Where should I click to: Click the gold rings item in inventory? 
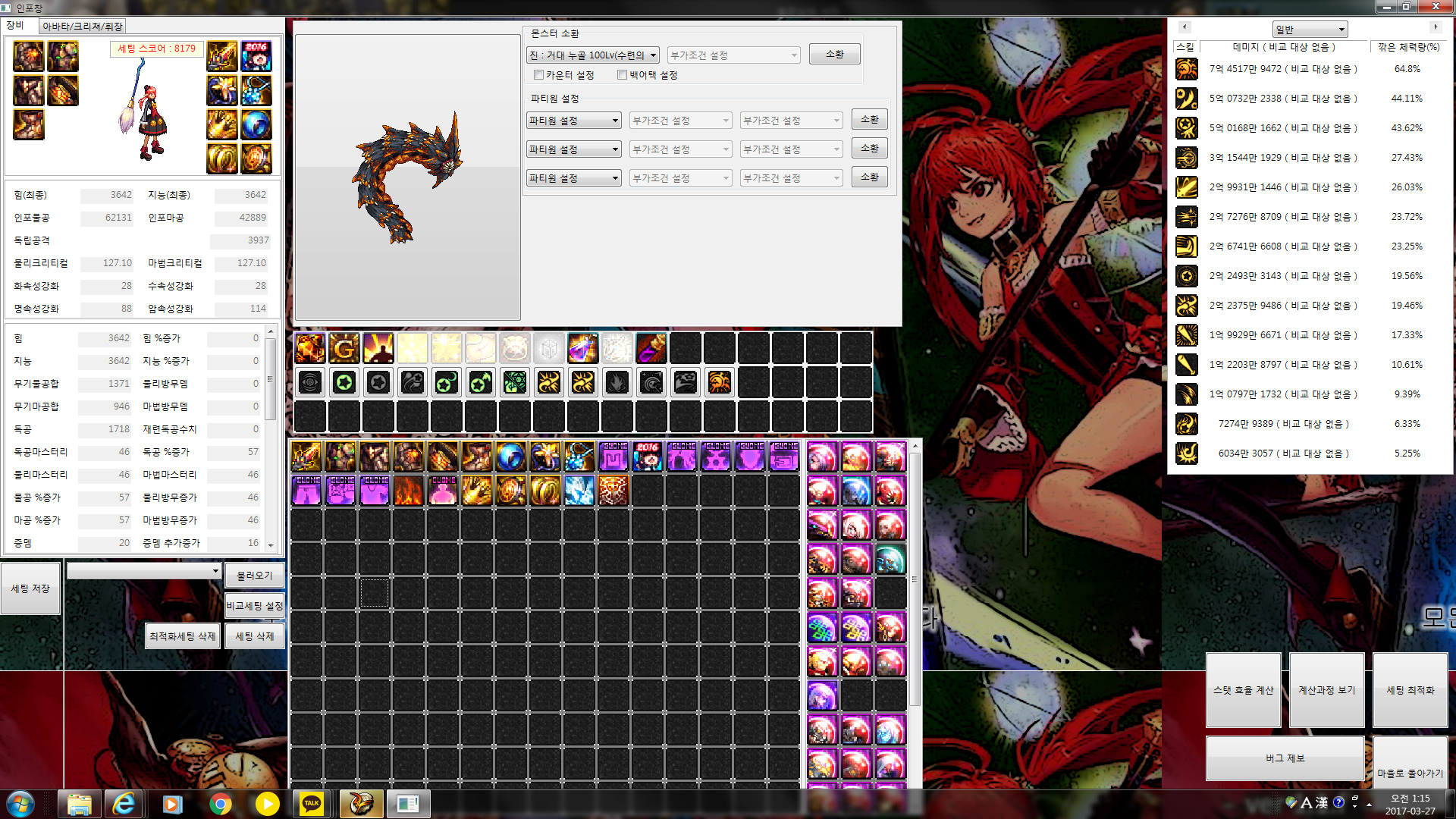[544, 491]
